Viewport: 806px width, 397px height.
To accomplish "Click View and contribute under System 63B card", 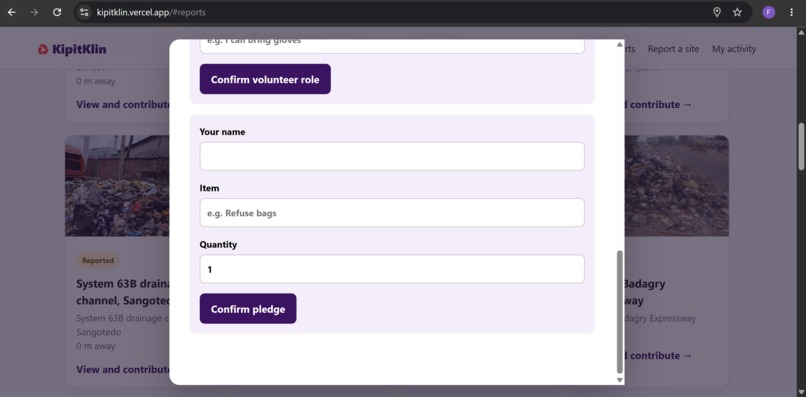I will (x=123, y=369).
